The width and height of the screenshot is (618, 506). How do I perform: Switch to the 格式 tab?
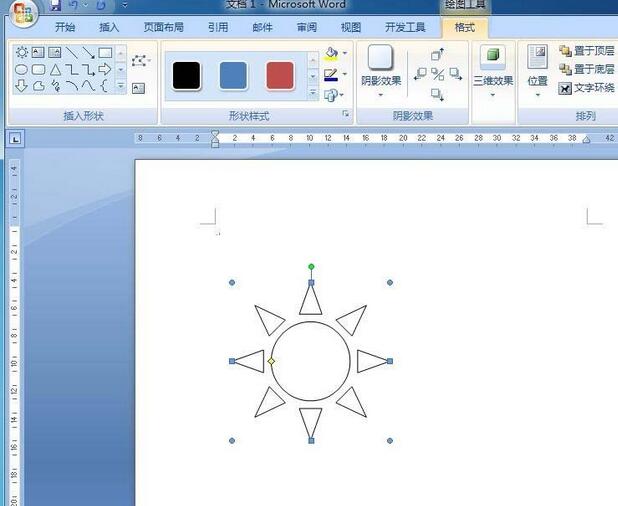point(465,28)
